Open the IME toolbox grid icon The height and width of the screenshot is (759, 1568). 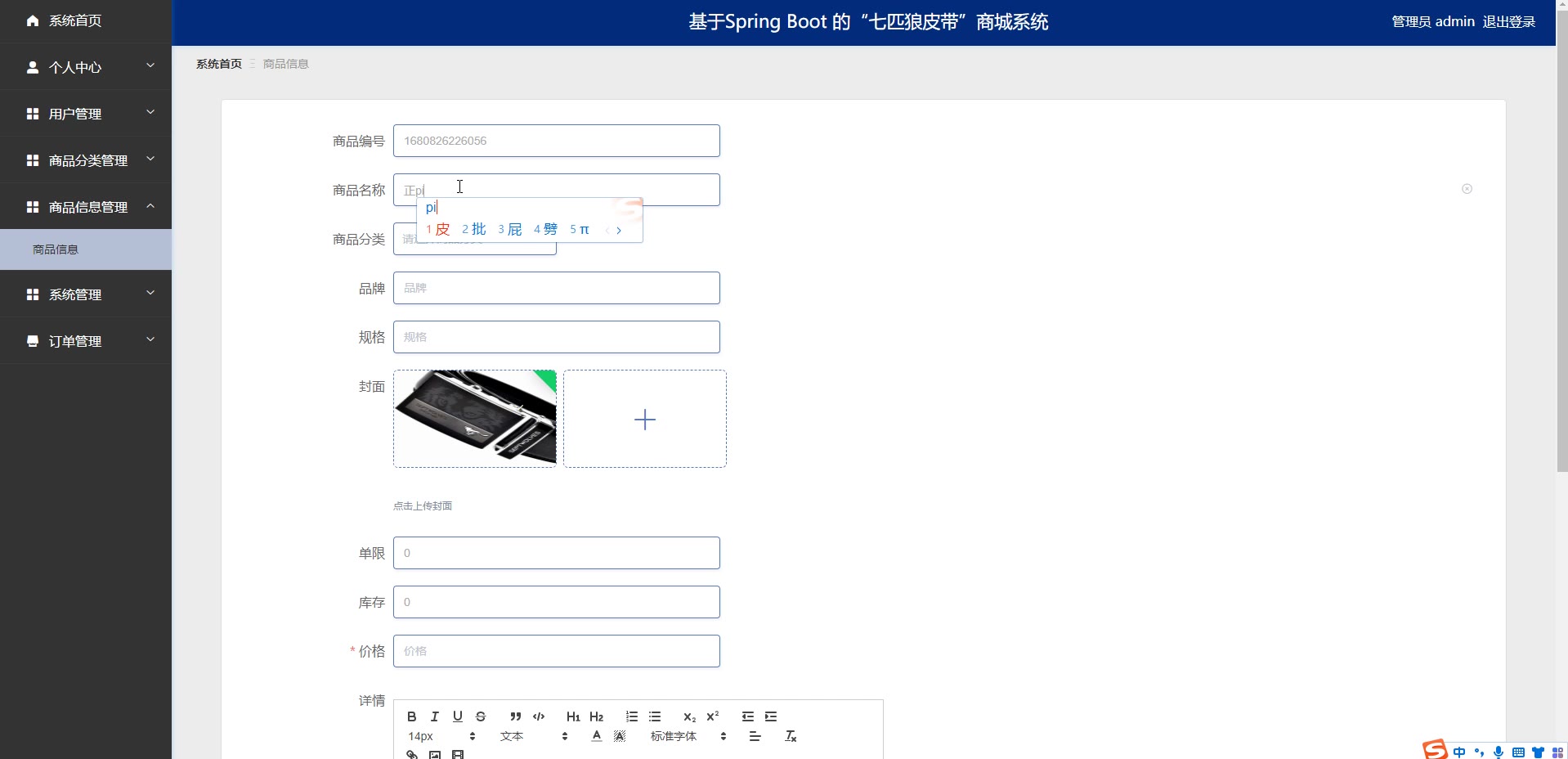point(1557,752)
